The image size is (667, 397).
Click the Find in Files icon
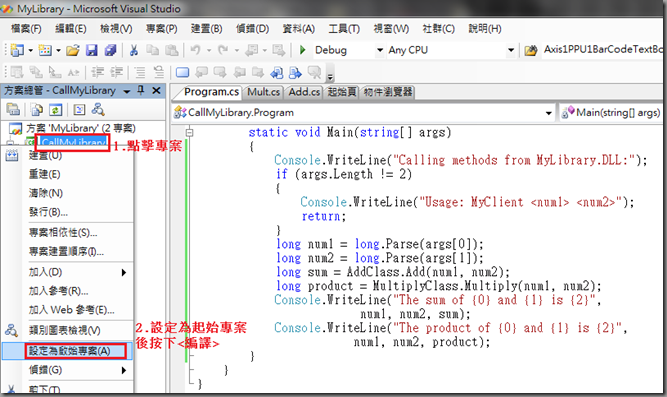click(x=530, y=51)
